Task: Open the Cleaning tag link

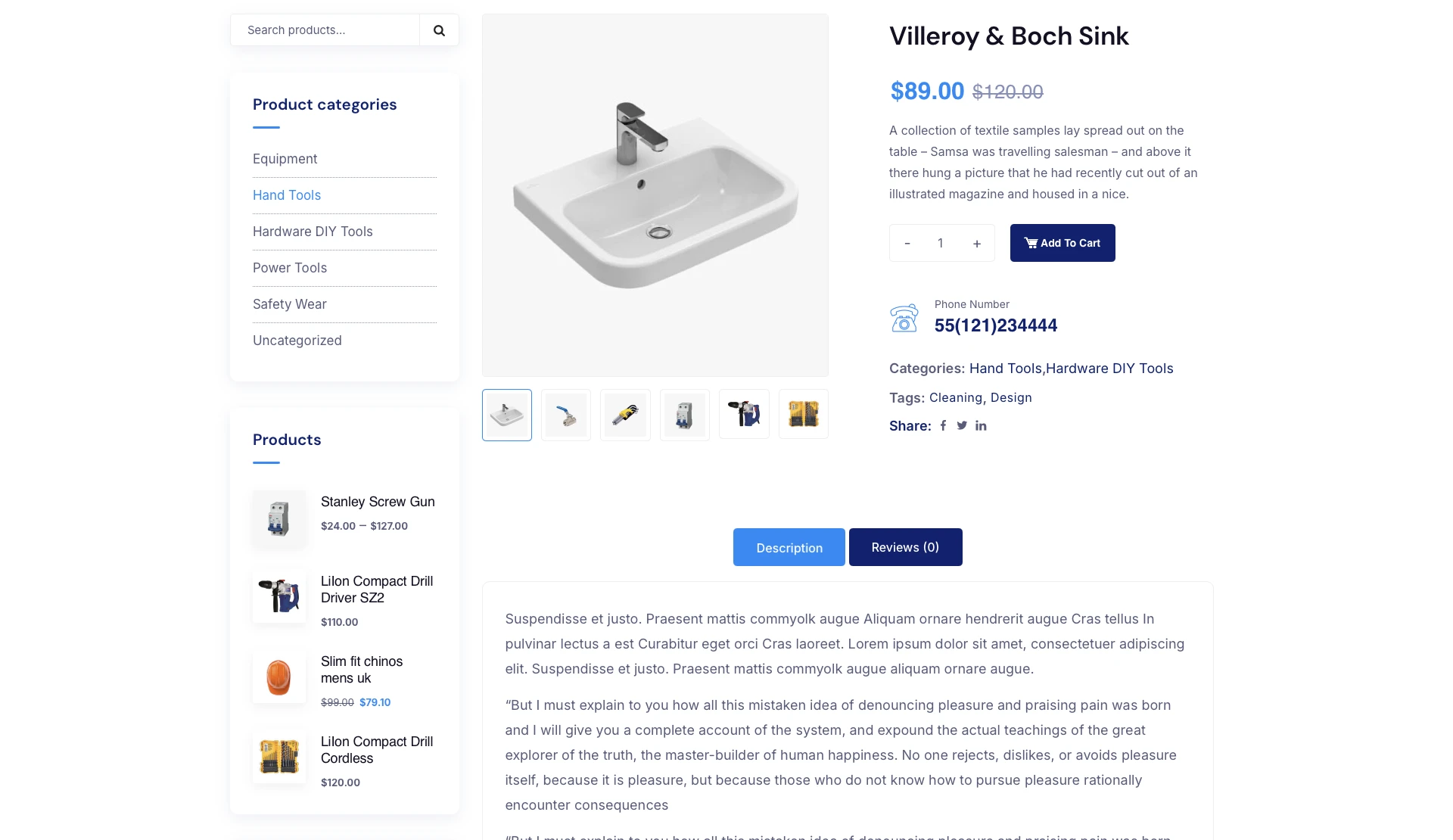Action: pos(955,398)
